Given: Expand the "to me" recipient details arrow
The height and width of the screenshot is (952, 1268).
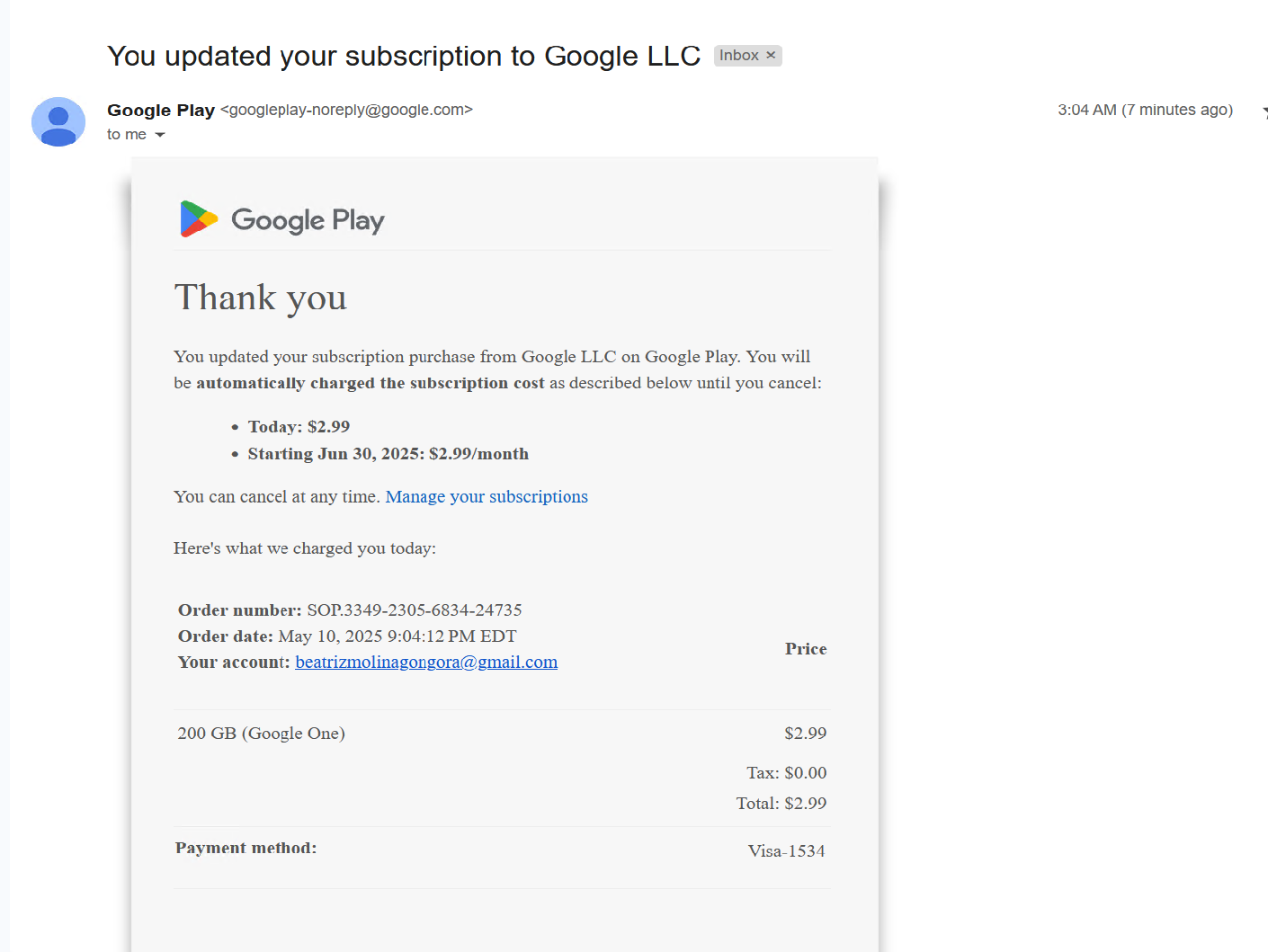Looking at the screenshot, I should [x=160, y=135].
